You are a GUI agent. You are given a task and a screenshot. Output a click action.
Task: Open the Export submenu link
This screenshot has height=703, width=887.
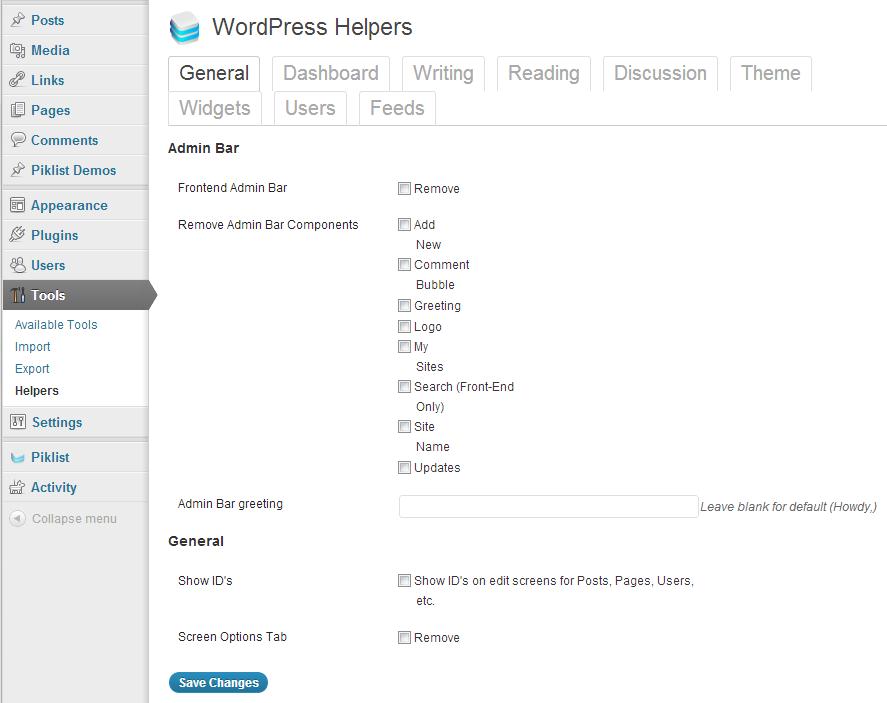point(32,369)
